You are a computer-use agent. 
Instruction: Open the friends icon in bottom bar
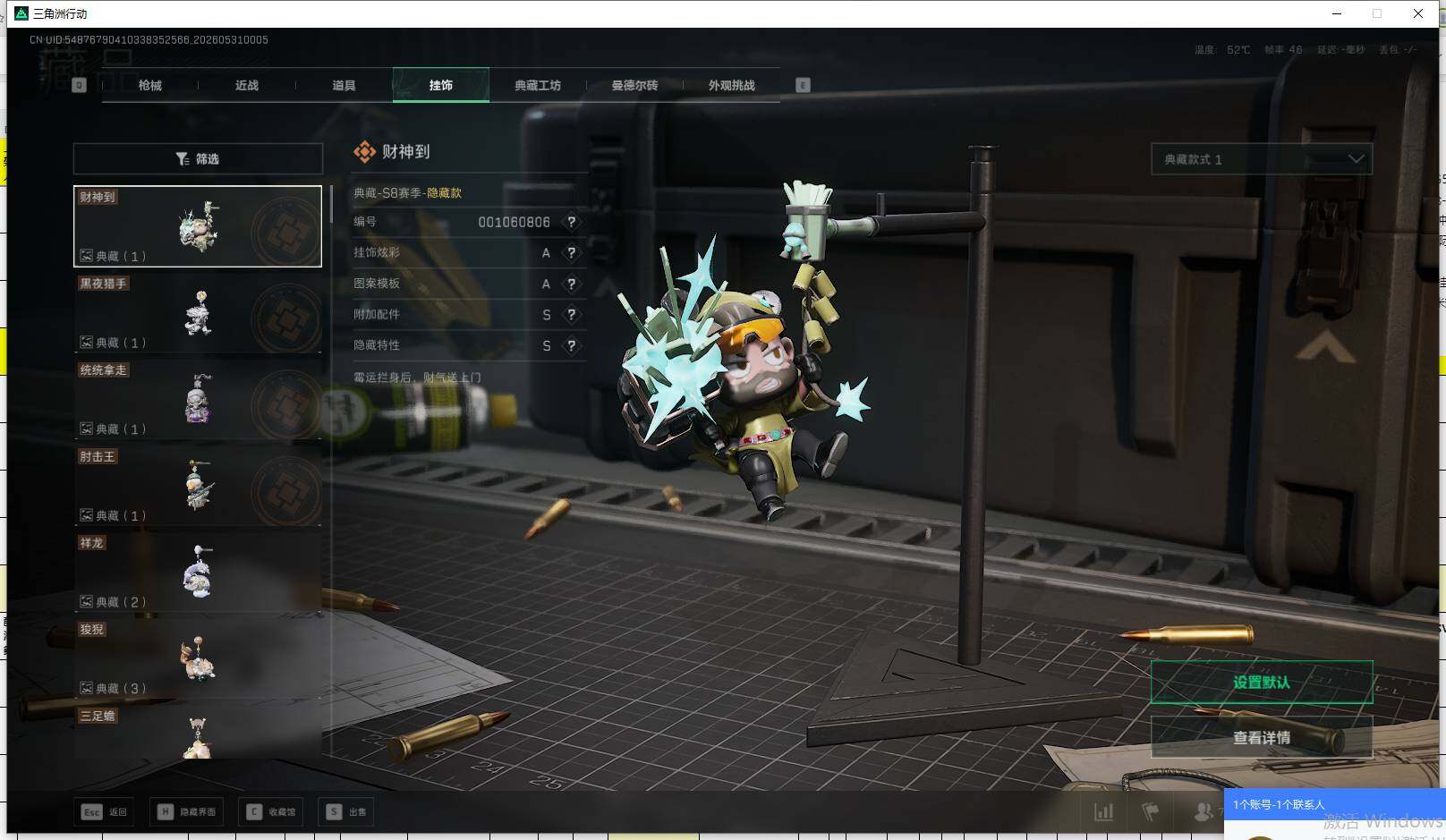tap(1204, 811)
